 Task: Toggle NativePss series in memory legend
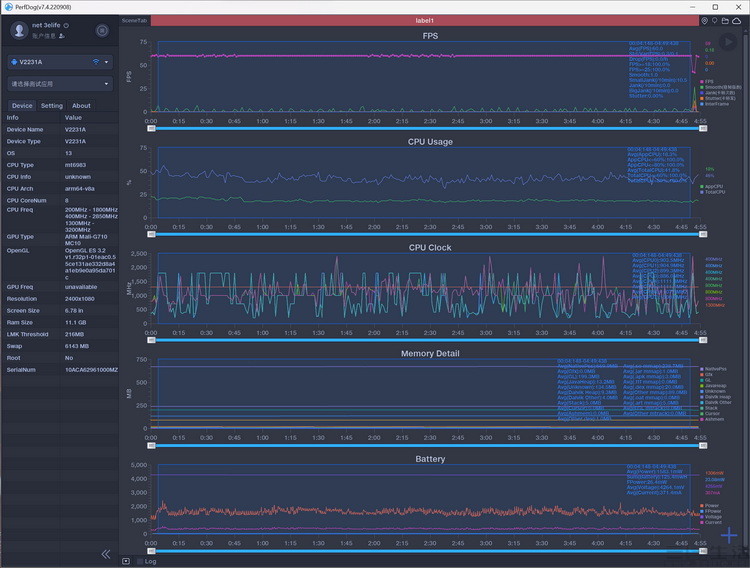pos(713,369)
